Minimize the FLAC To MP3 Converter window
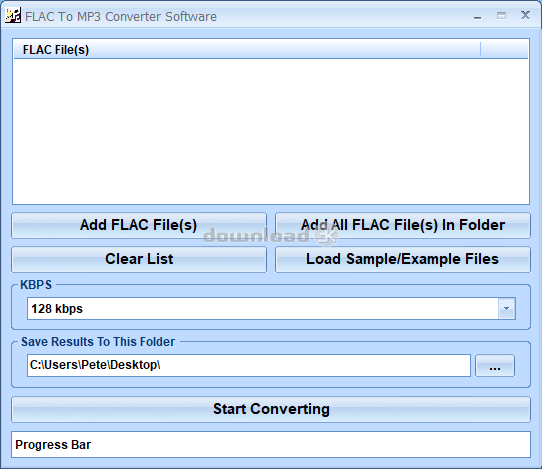Image resolution: width=542 pixels, height=469 pixels. 477,16
